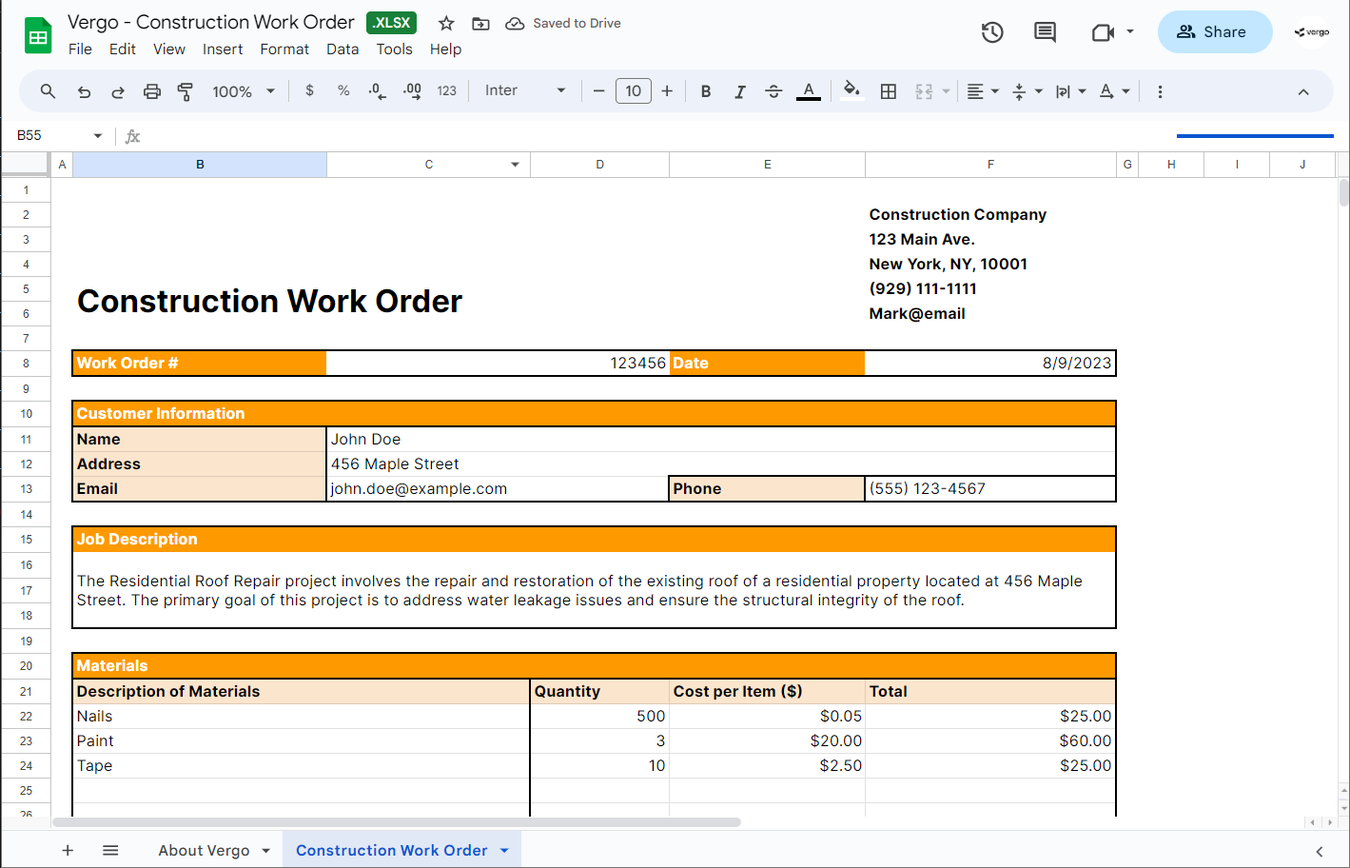
Task: Open the column C dropdown arrow
Action: point(514,164)
